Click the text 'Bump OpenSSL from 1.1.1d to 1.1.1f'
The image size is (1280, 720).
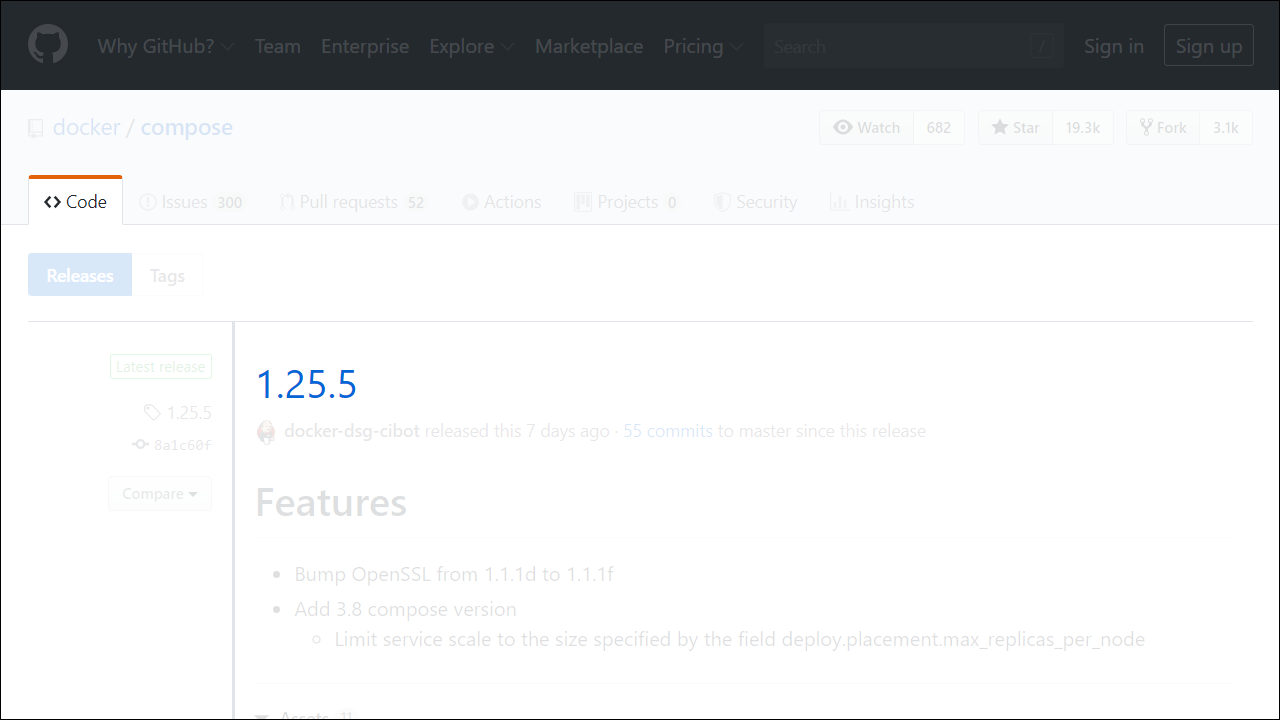tap(454, 574)
